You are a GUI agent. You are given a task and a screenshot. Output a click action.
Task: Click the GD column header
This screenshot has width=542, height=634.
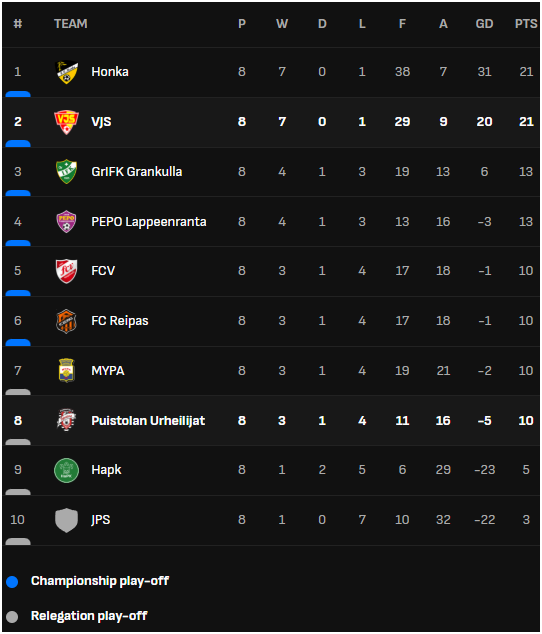484,24
